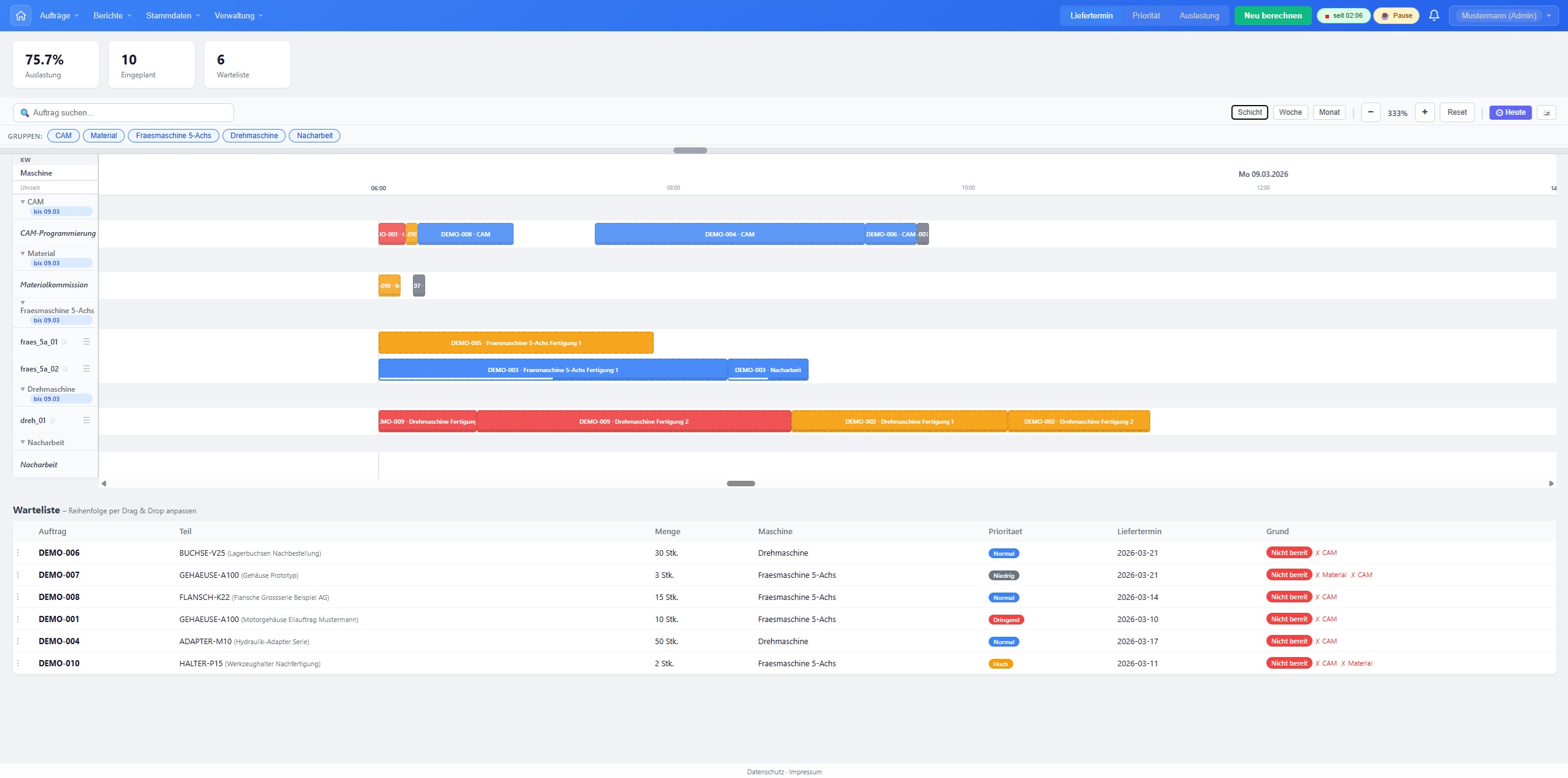This screenshot has height=778, width=1568.
Task: Switch timeline to Schicht view
Action: 1250,112
